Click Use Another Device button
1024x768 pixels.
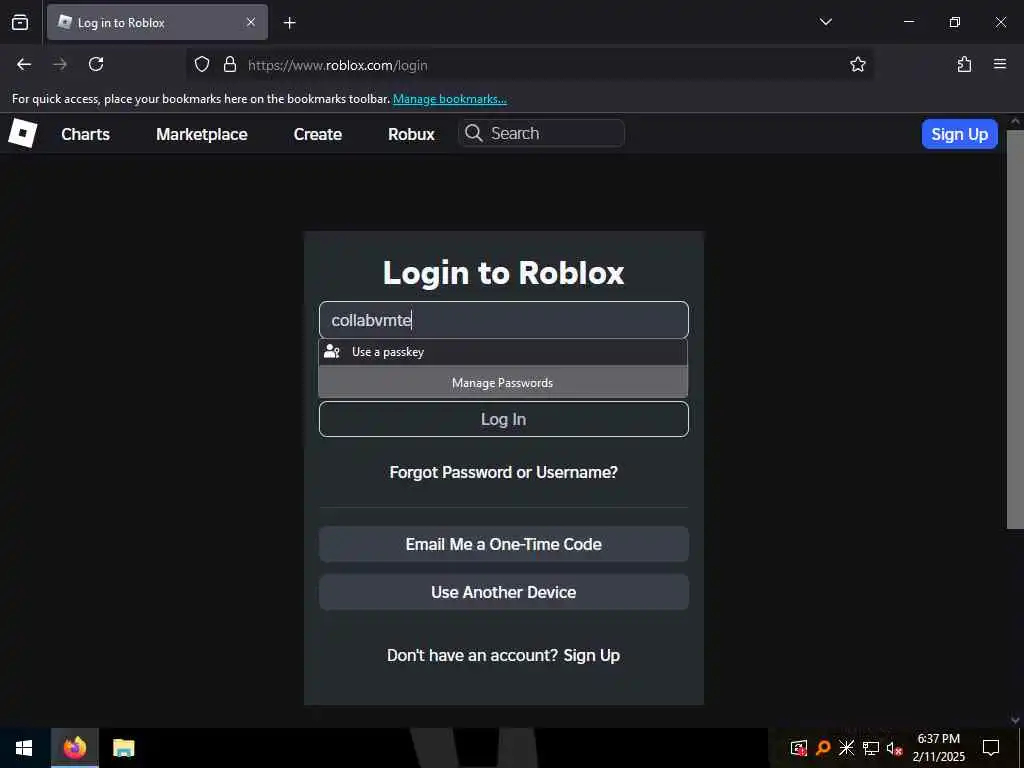coord(504,592)
